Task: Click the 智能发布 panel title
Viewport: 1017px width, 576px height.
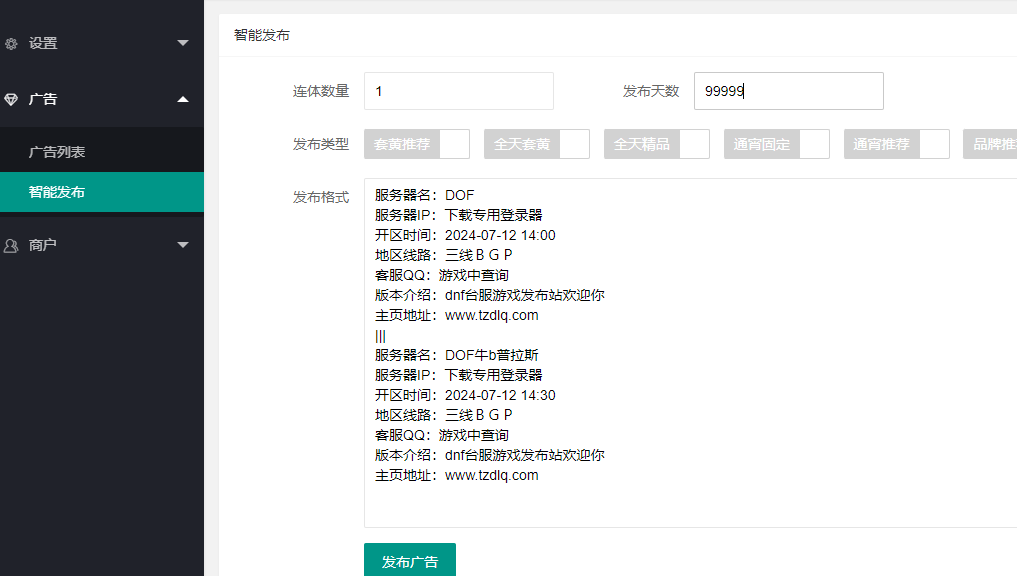Action: coord(262,35)
